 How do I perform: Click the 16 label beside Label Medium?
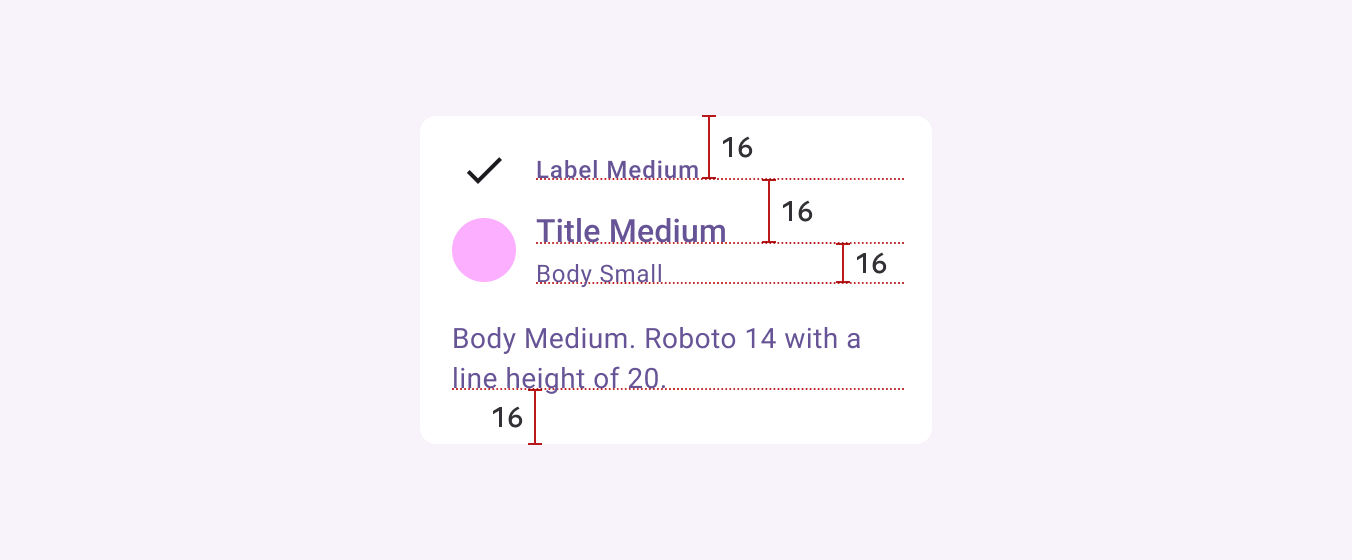tap(737, 148)
